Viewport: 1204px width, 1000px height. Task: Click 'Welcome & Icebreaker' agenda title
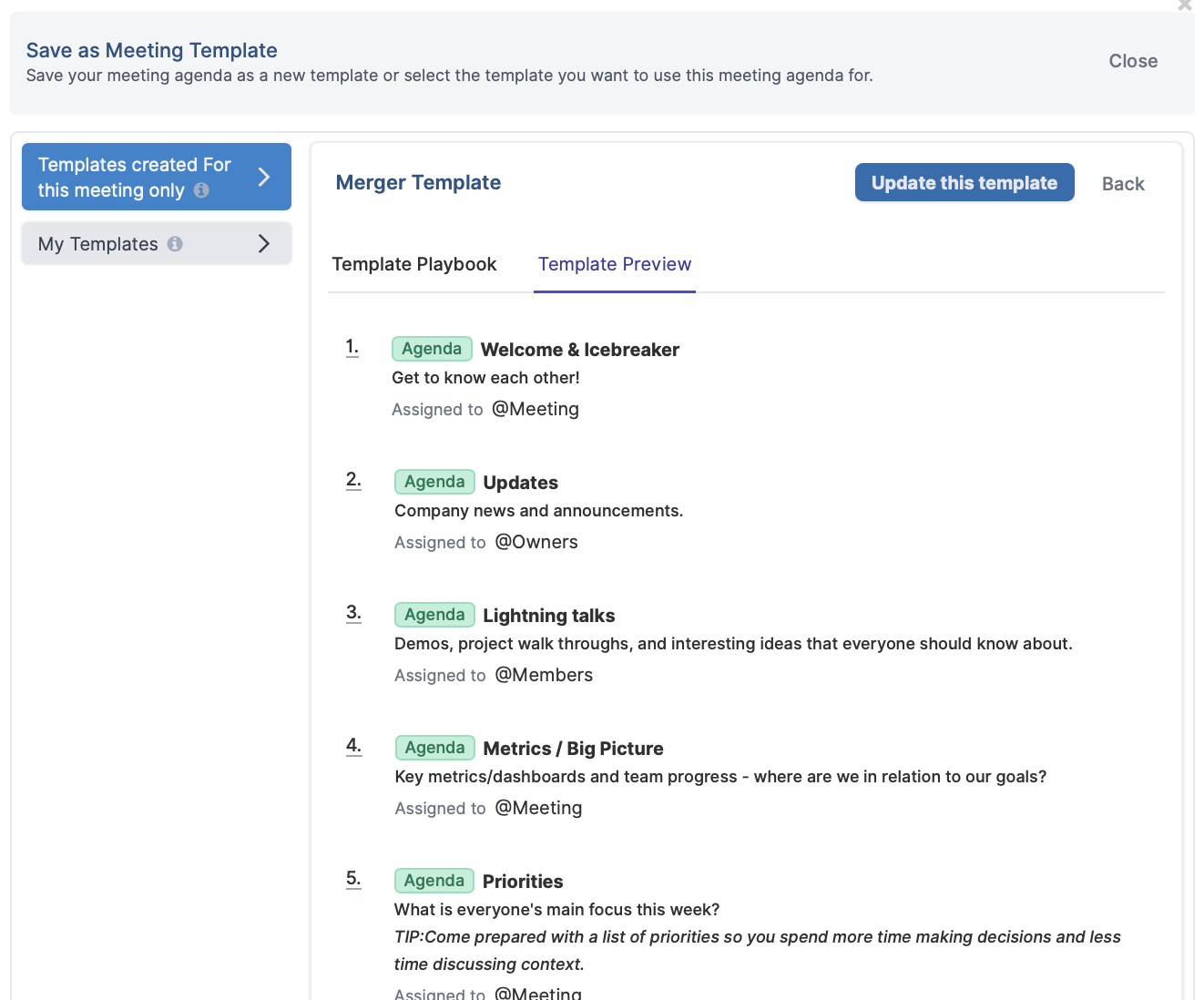pos(580,350)
